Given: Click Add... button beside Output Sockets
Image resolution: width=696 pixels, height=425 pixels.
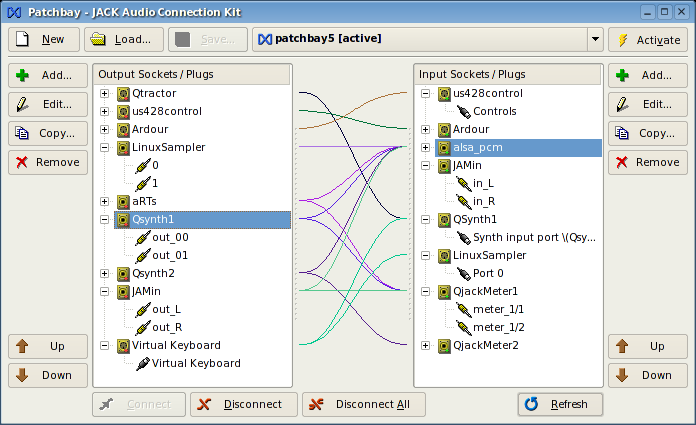Looking at the screenshot, I should [x=48, y=75].
